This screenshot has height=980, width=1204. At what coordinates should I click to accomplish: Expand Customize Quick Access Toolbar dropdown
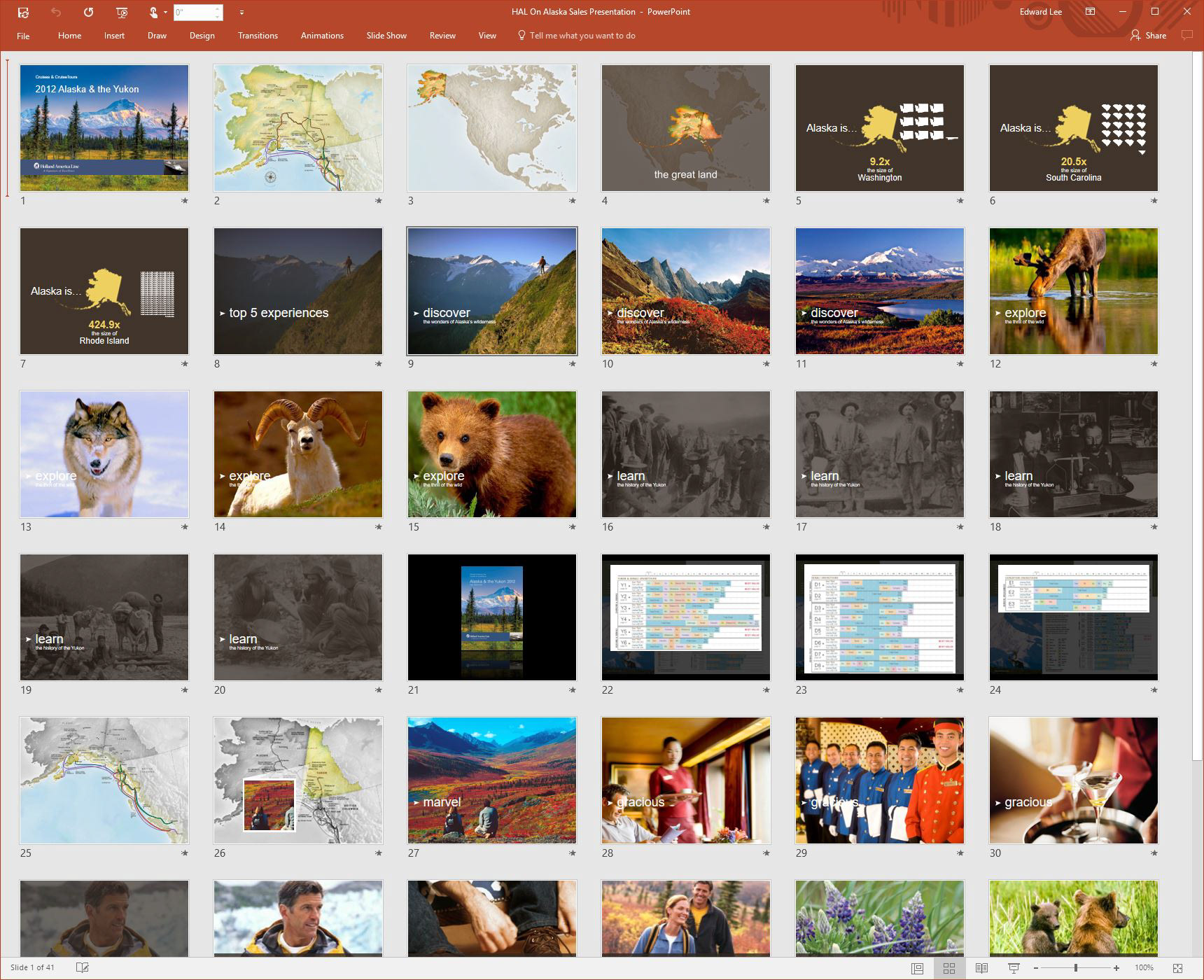tap(241, 12)
